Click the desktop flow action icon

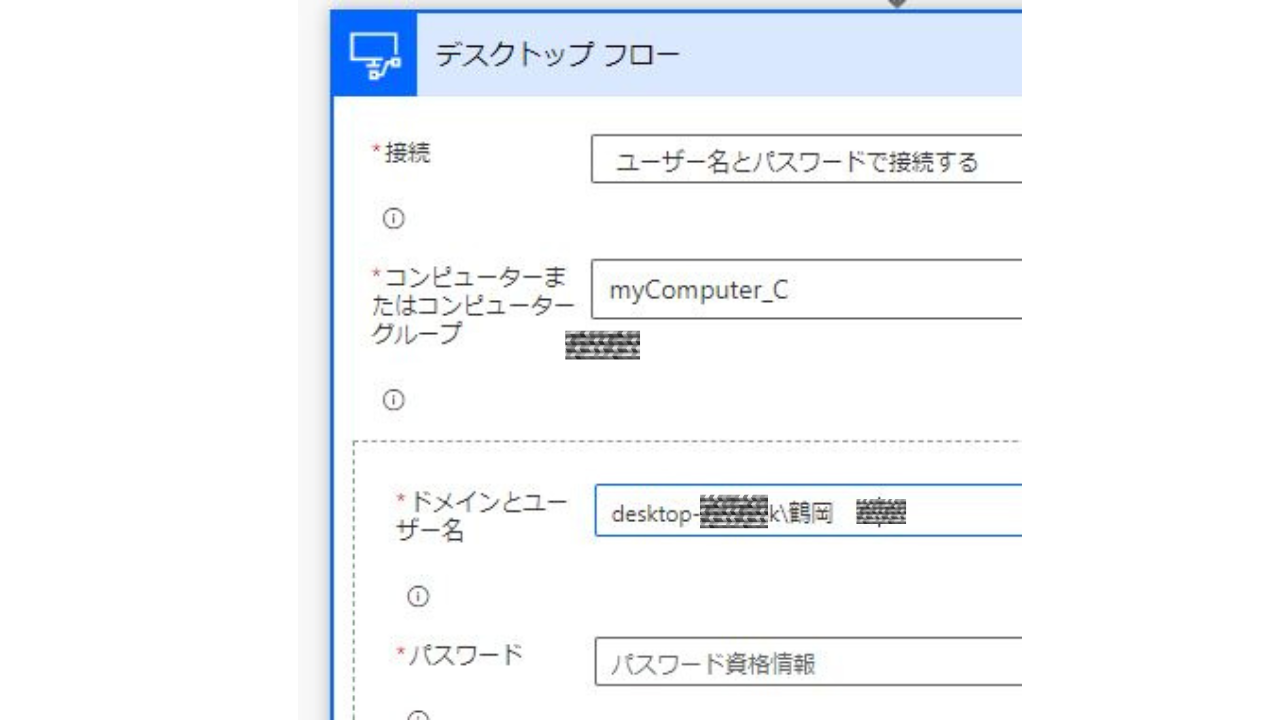[374, 54]
